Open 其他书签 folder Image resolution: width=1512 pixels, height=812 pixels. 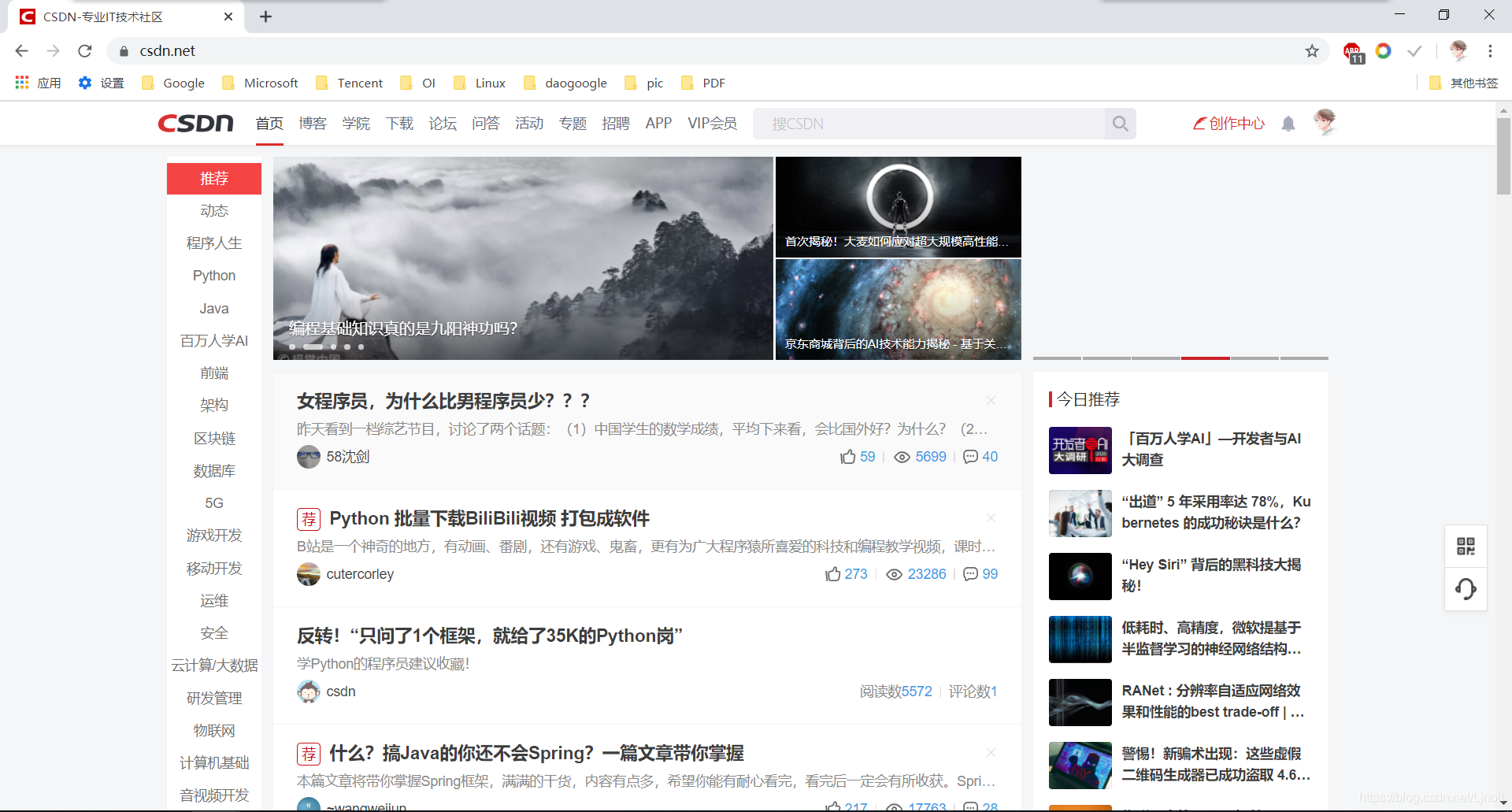1463,83
